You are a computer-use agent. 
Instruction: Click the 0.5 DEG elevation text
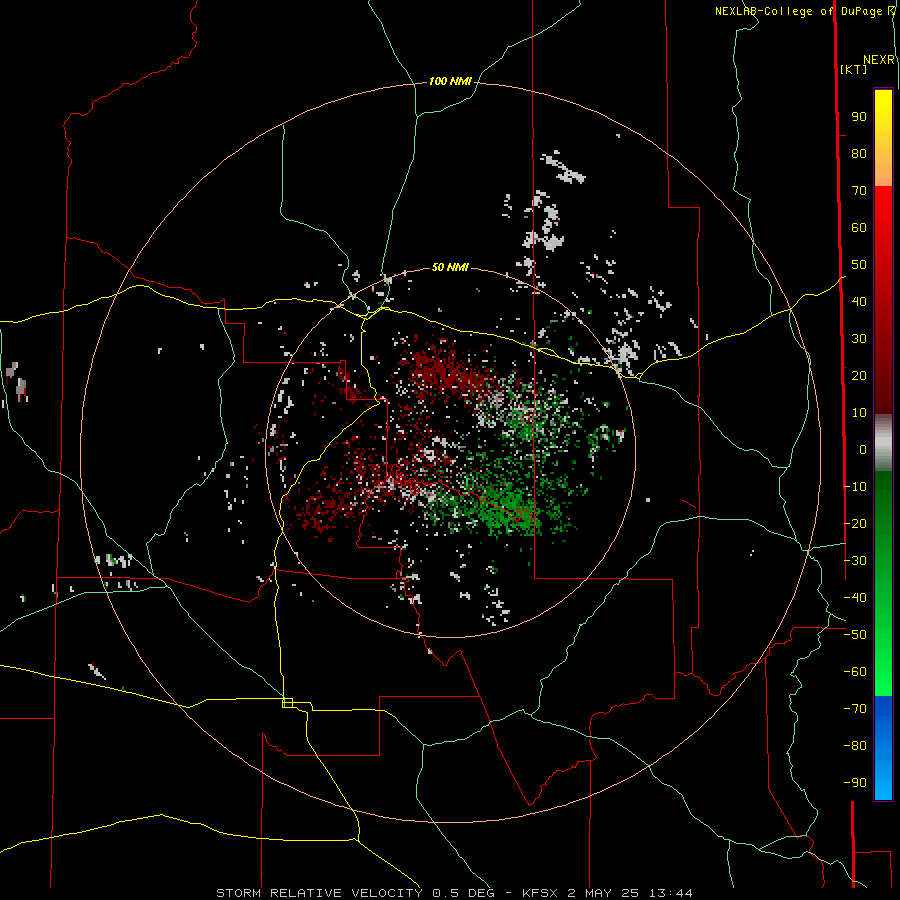coord(463,893)
